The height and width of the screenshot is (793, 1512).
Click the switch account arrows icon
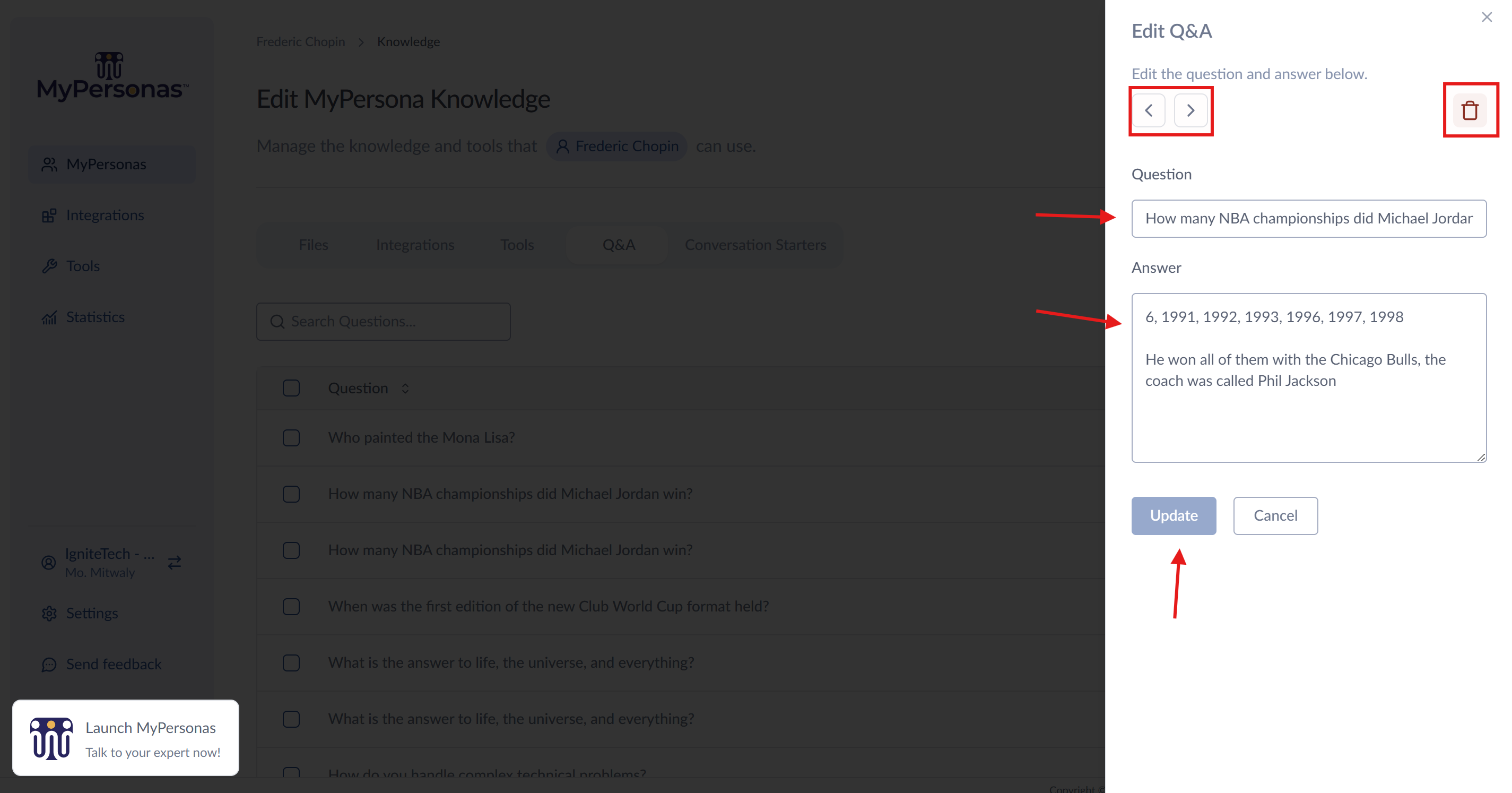point(175,563)
